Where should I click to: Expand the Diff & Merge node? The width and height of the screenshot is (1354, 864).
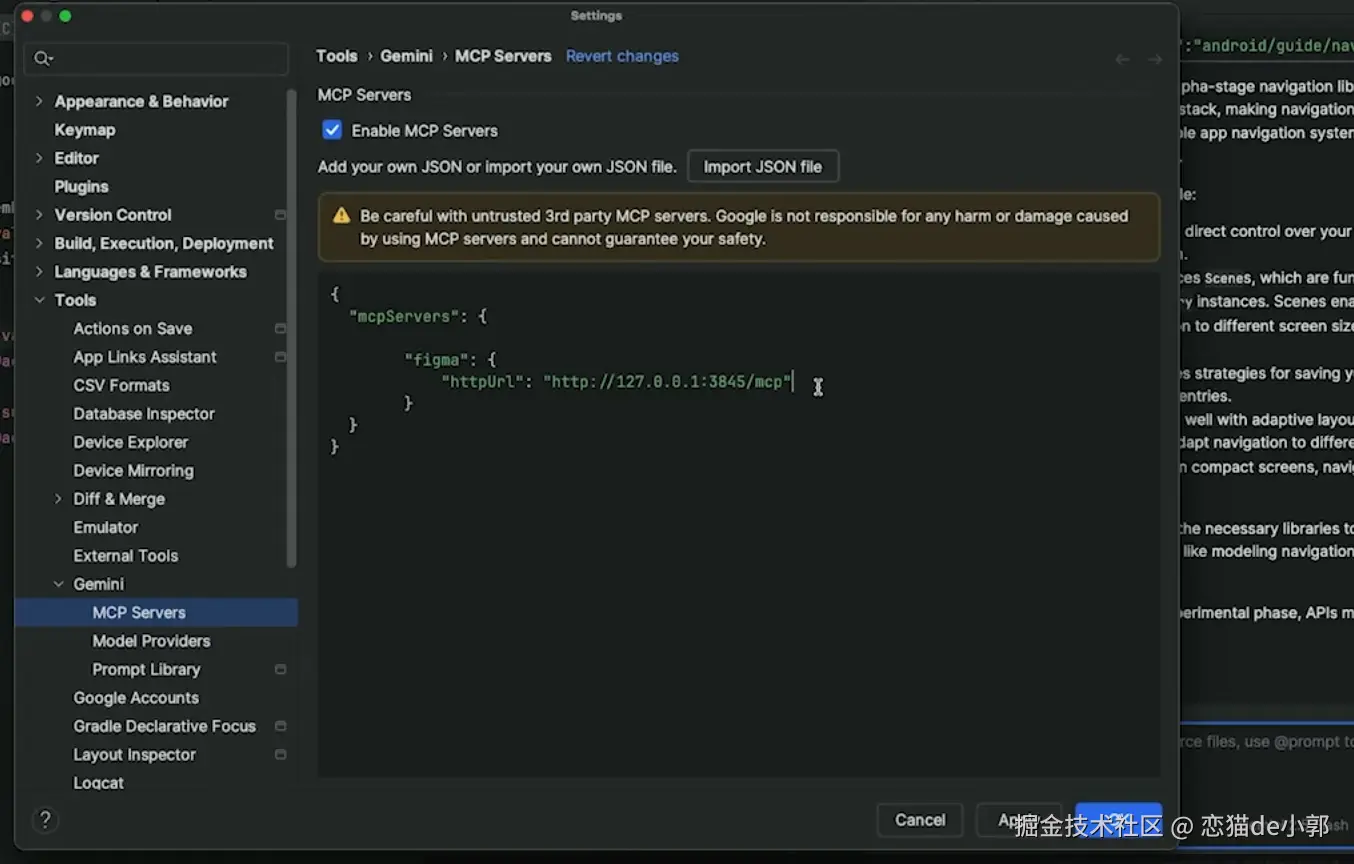(58, 499)
